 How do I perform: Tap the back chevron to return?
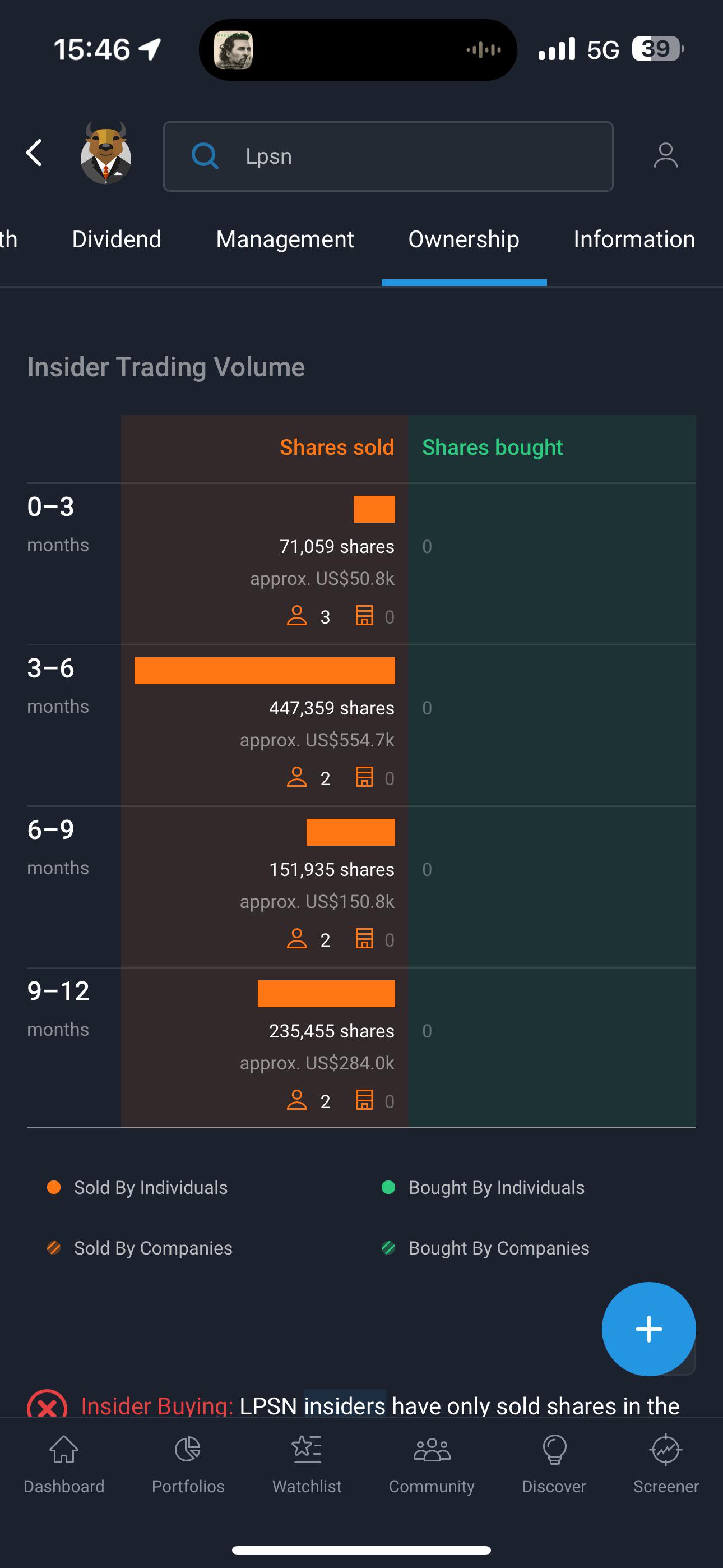click(x=35, y=154)
